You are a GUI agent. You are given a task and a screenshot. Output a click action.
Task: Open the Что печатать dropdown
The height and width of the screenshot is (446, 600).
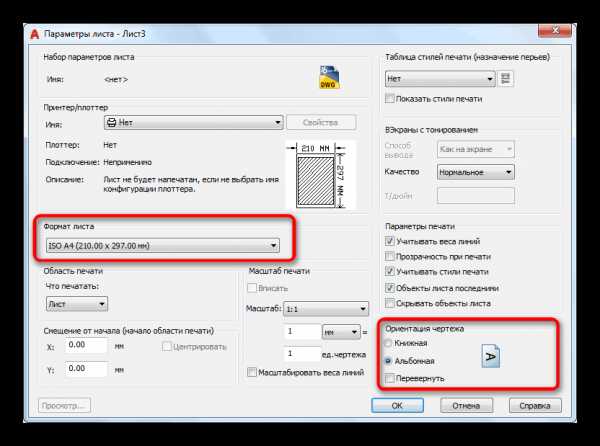click(x=77, y=304)
